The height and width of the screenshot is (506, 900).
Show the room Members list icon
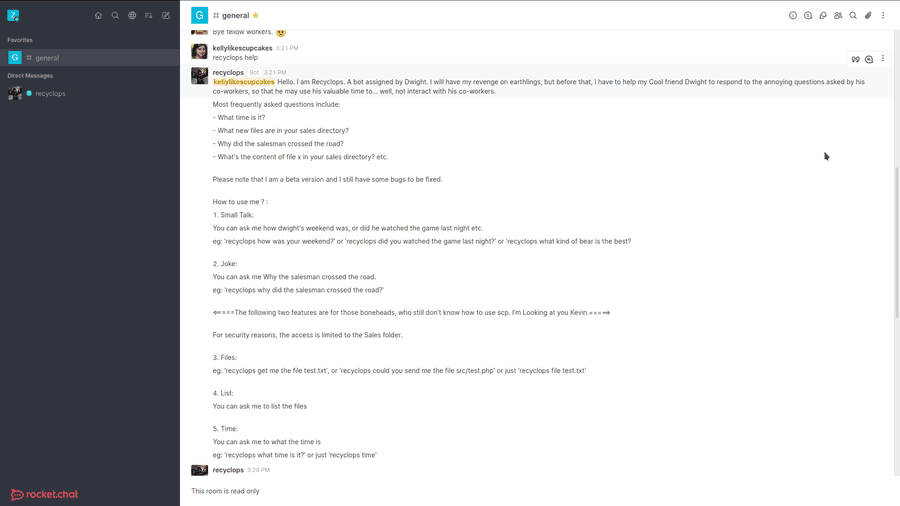(x=838, y=16)
